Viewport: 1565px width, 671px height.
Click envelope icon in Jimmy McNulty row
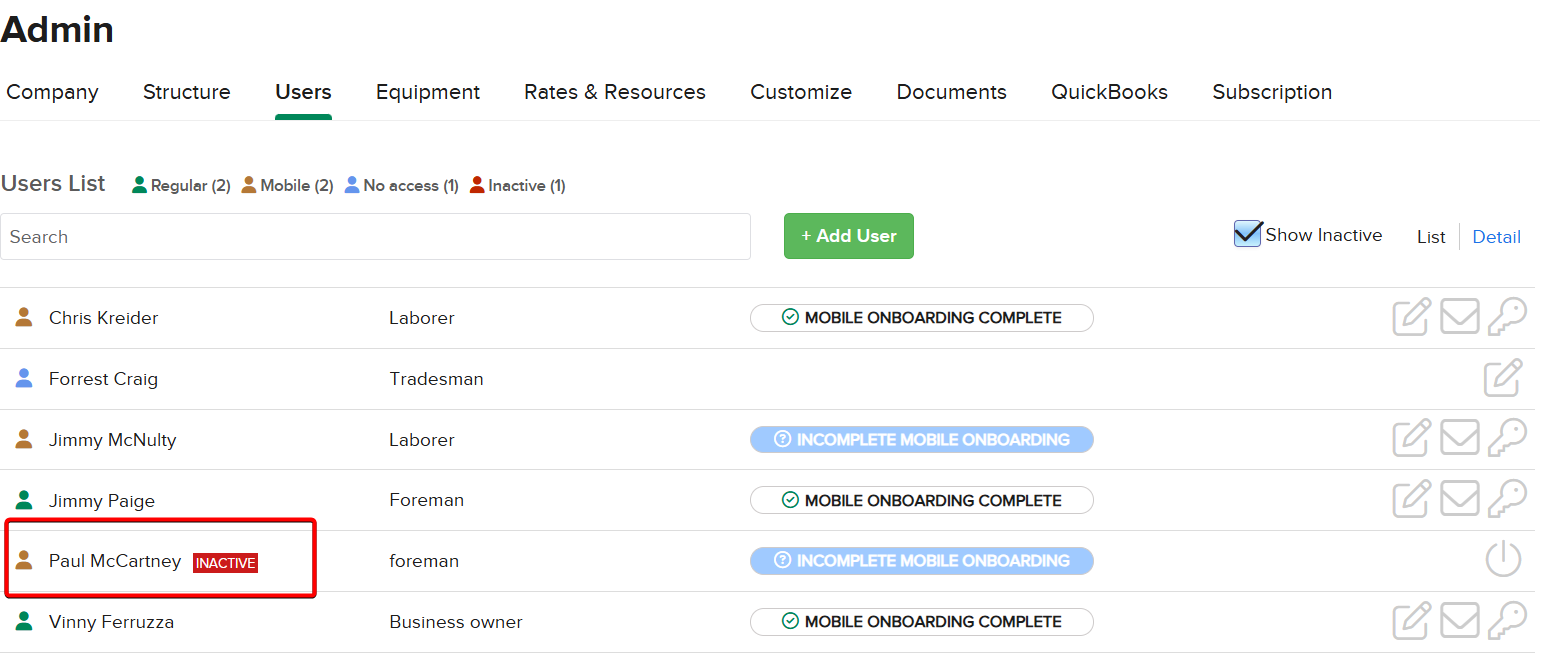1459,440
